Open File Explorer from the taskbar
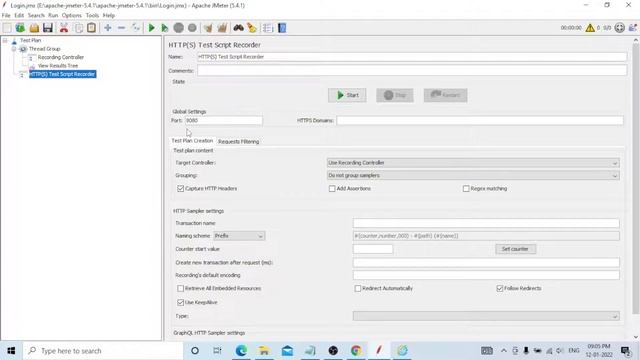 264,350
